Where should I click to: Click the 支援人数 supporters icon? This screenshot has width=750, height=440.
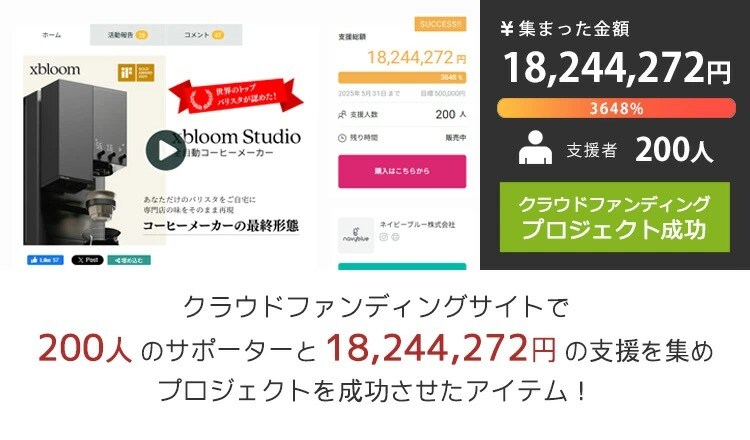[x=342, y=115]
